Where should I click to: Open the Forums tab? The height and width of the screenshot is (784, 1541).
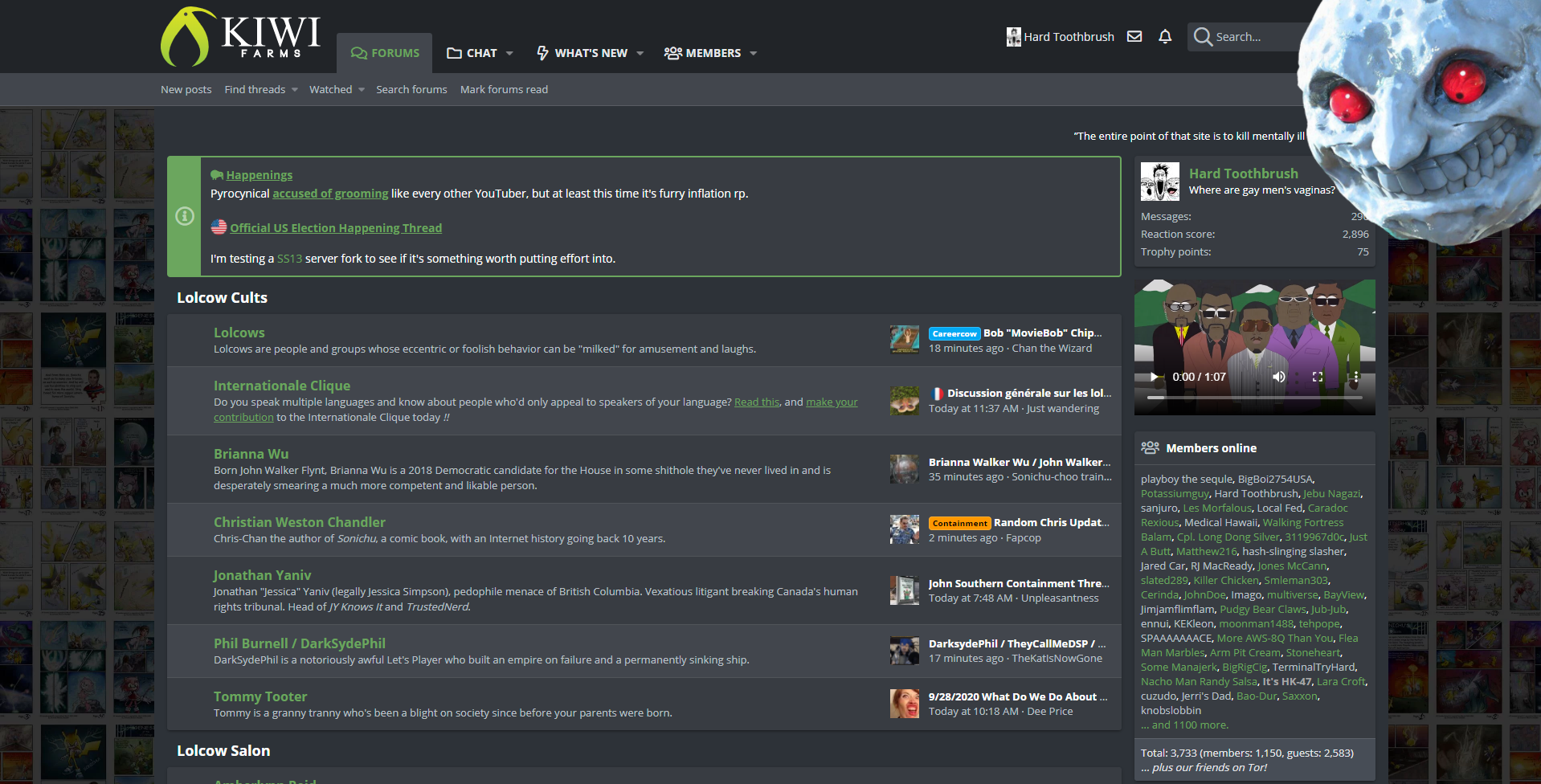tap(385, 53)
